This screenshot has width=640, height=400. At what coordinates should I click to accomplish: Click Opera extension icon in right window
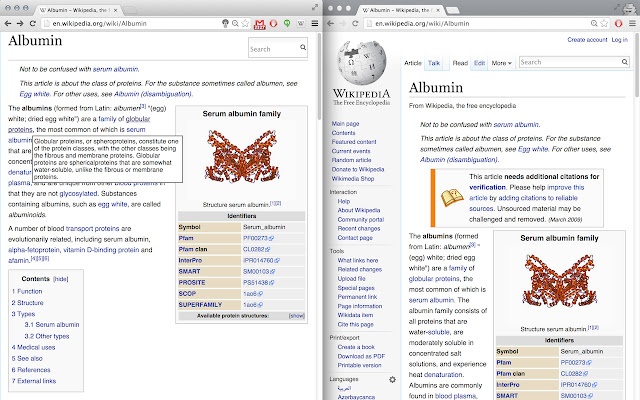click(x=619, y=24)
